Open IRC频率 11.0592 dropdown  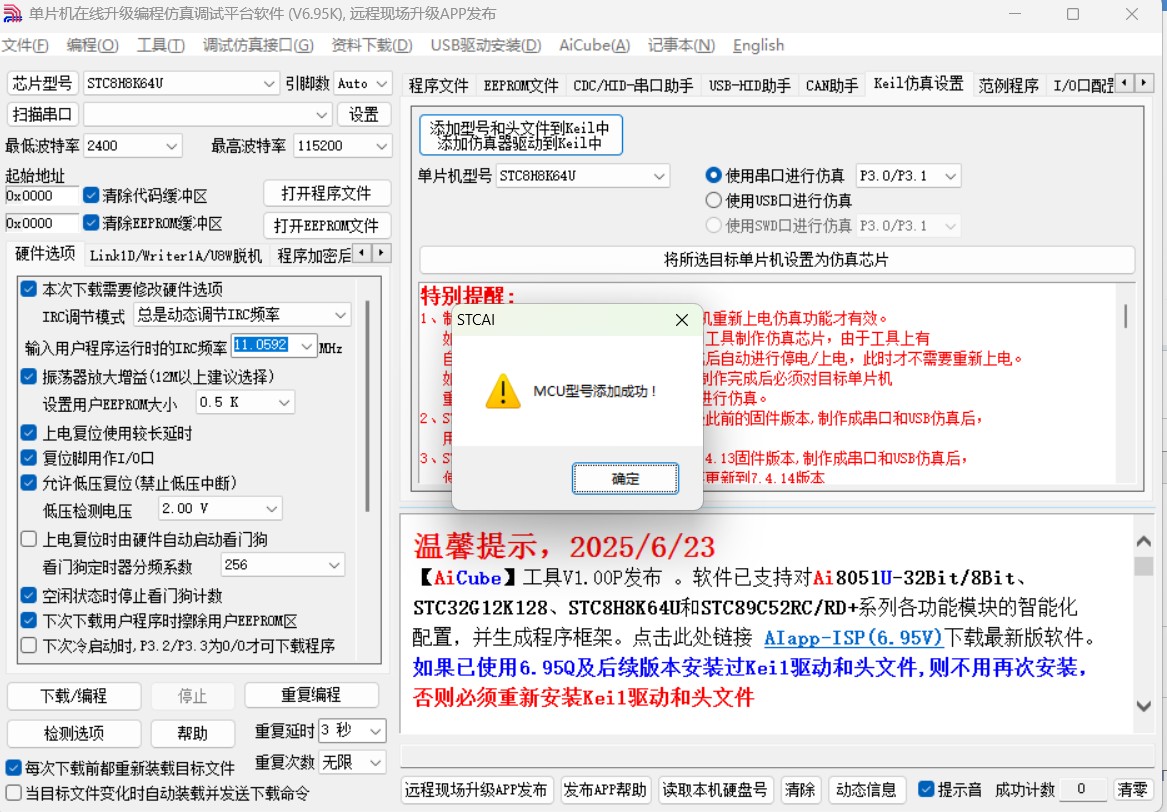click(x=275, y=345)
